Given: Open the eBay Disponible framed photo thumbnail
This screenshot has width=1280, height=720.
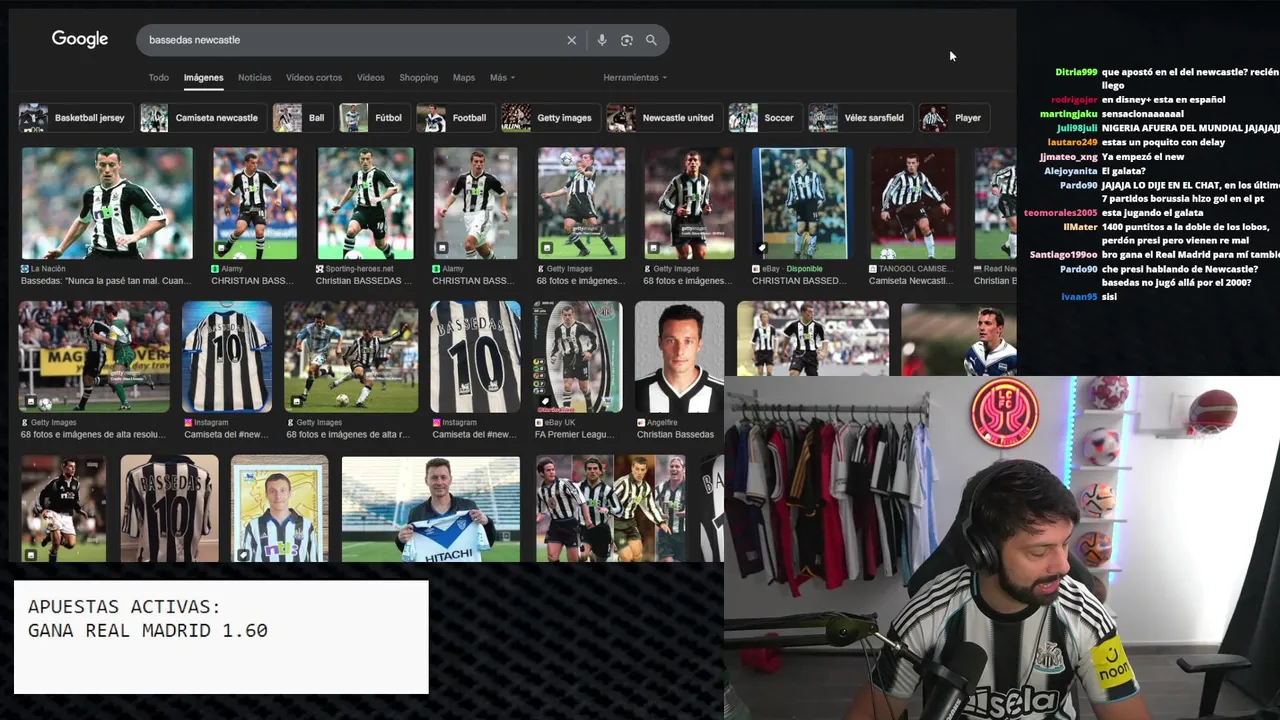Looking at the screenshot, I should pyautogui.click(x=800, y=203).
